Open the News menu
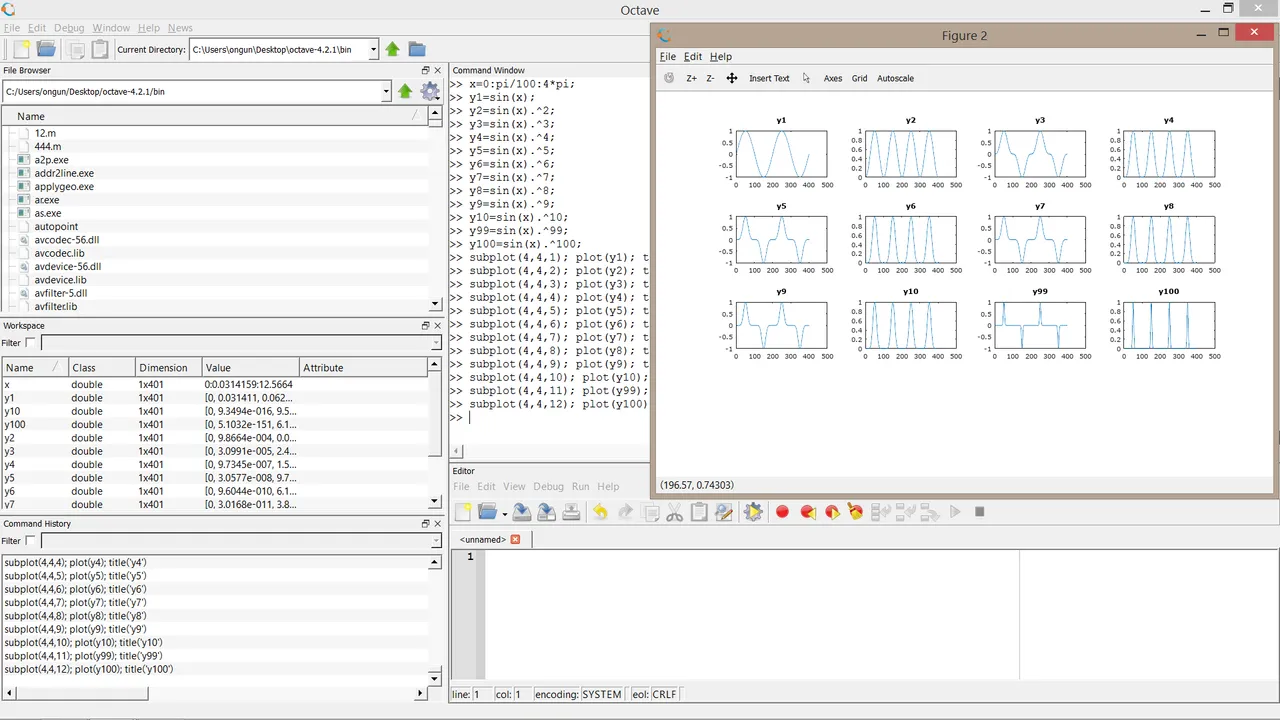The width and height of the screenshot is (1280, 720). click(x=180, y=28)
